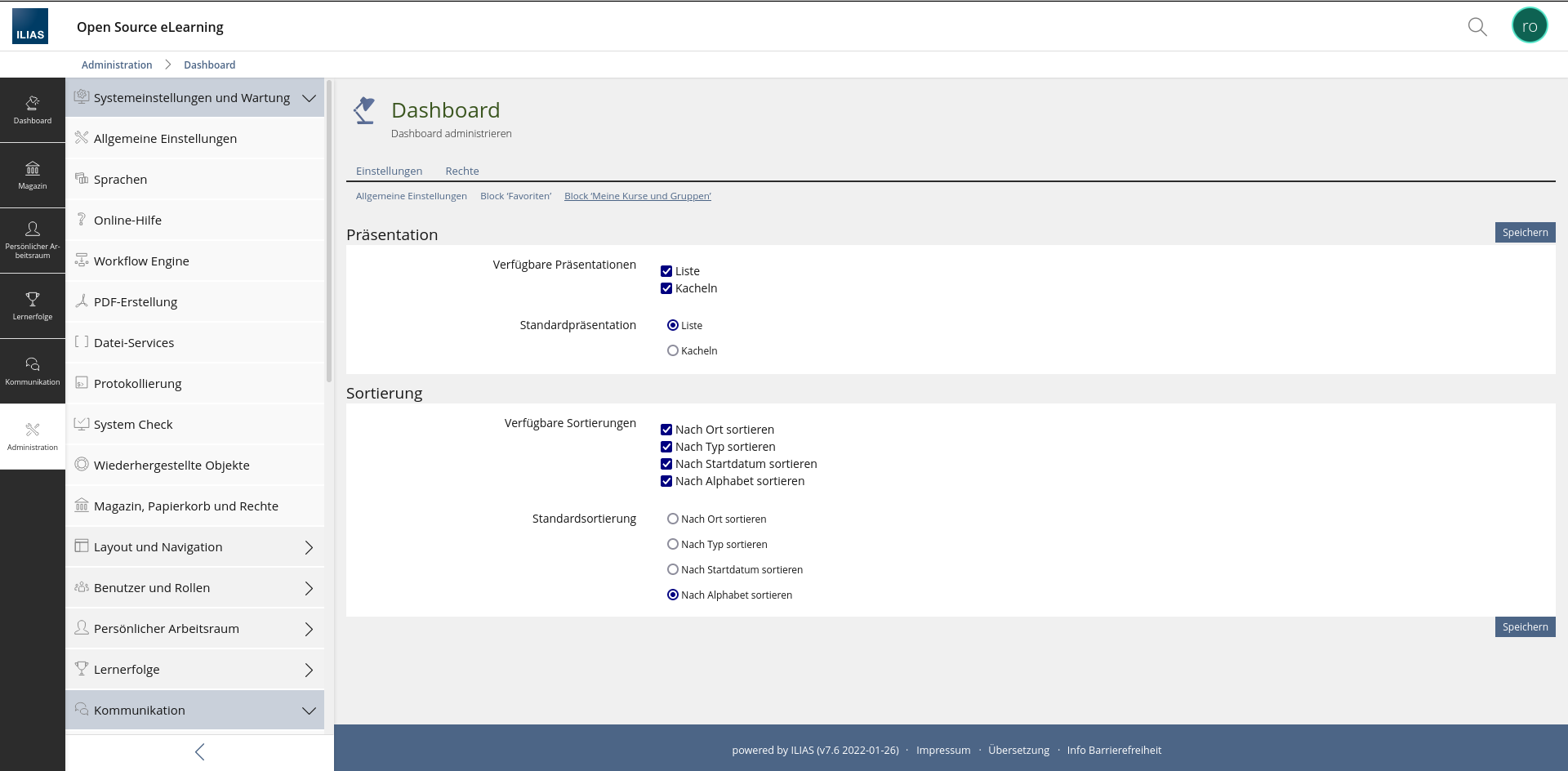Choose Nach Typ sortieren as Standardsortierung

tap(673, 544)
